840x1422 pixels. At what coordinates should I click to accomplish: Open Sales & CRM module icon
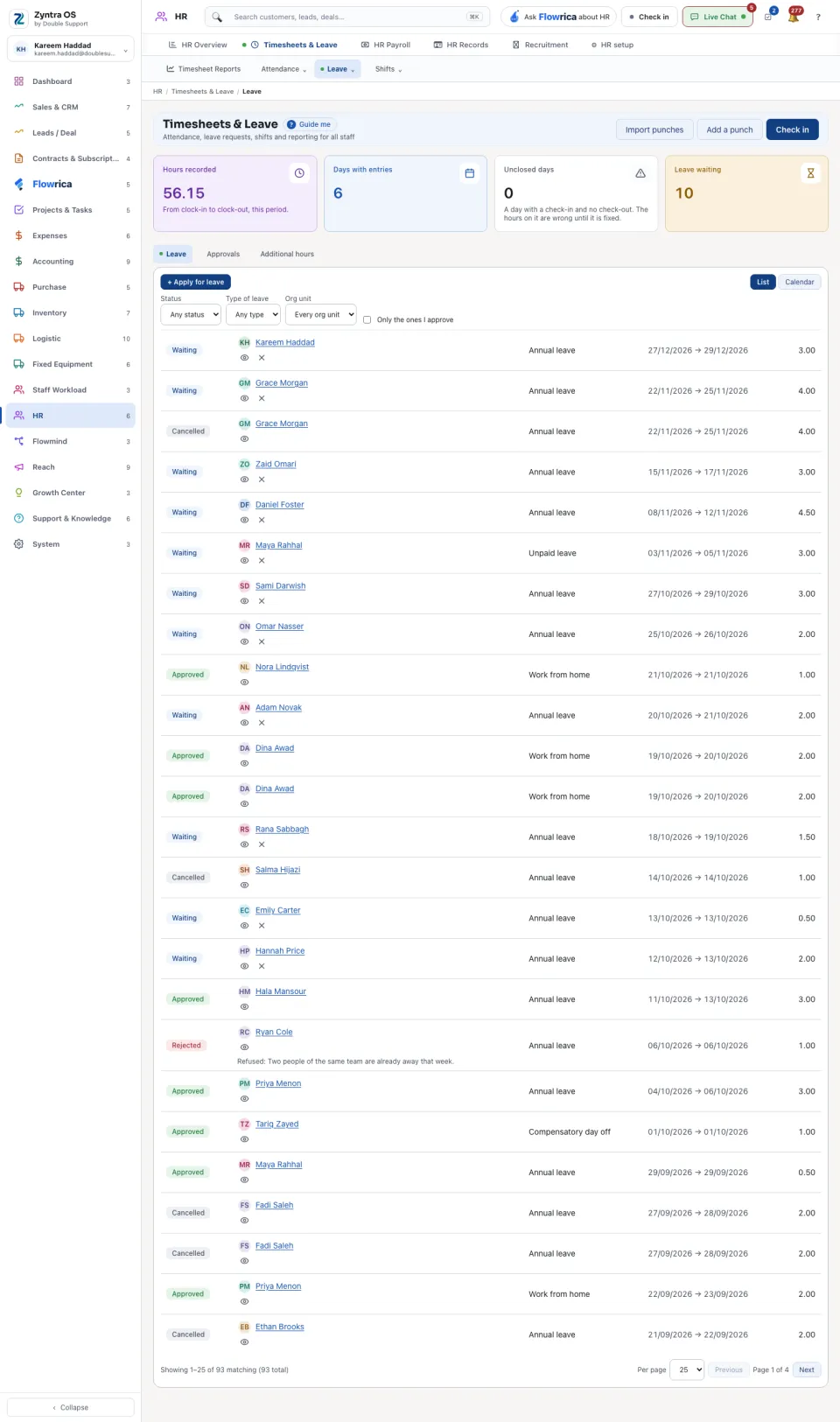tap(18, 107)
